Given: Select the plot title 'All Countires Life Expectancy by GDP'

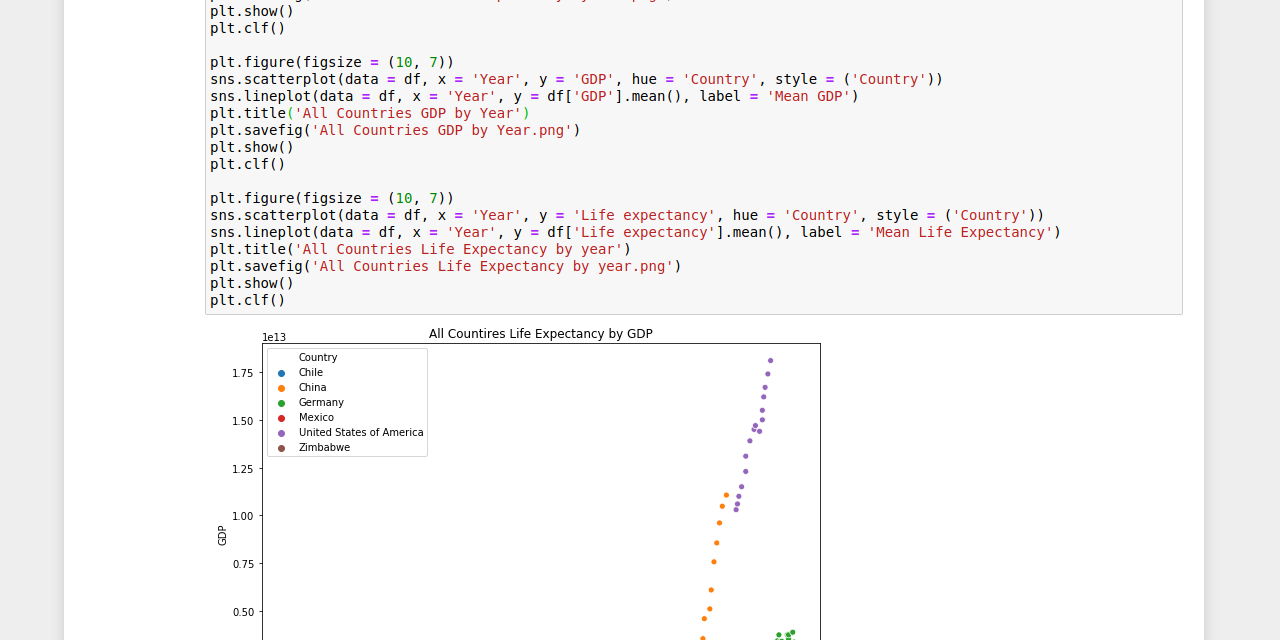Looking at the screenshot, I should tap(540, 334).
